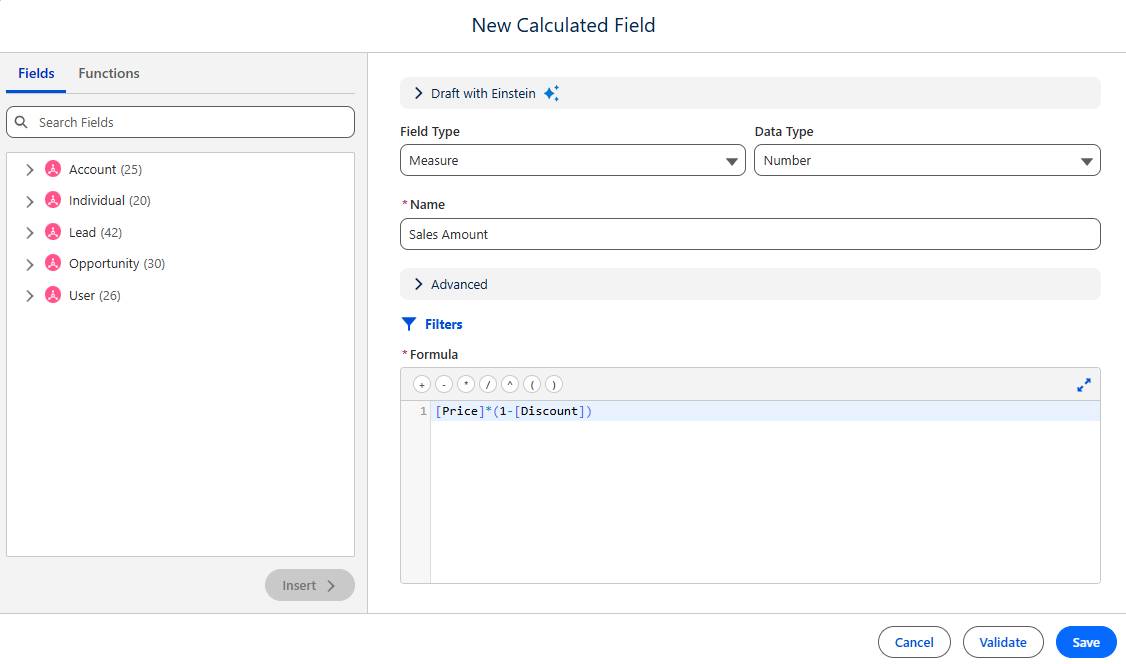Validate the calculated field formula

coord(1003,642)
